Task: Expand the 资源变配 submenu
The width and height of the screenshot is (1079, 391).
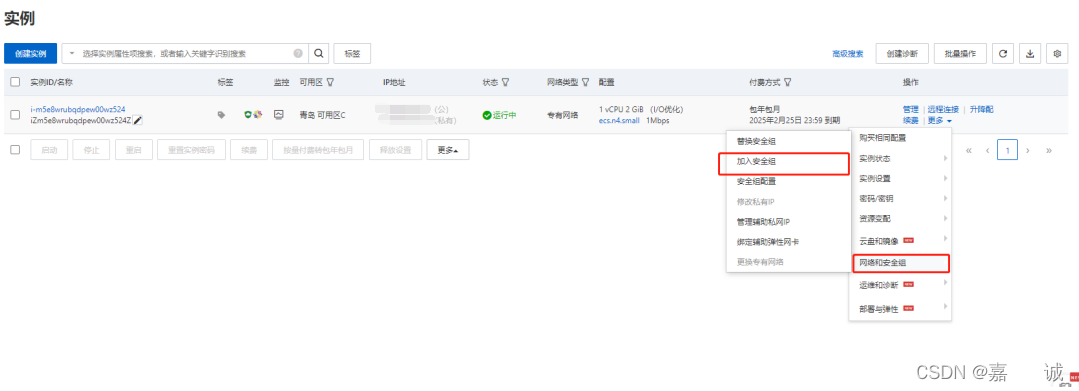Action: tap(901, 218)
